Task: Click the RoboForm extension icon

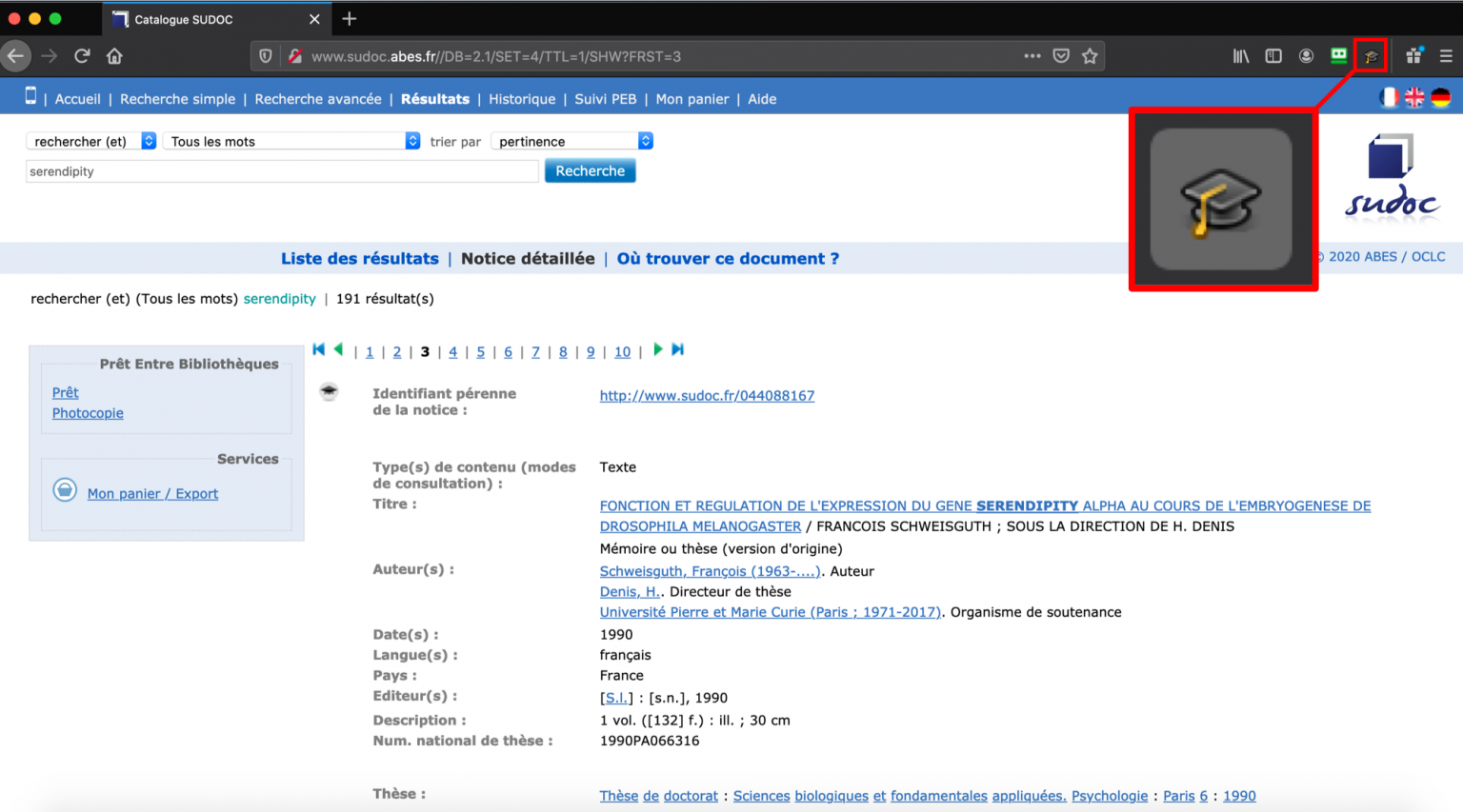Action: tap(1338, 55)
